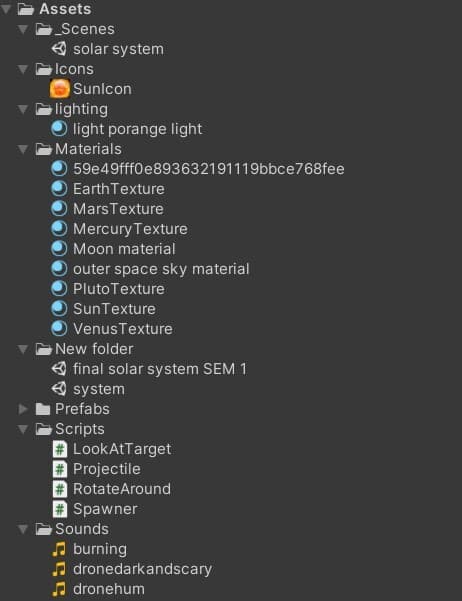Click the PlutoTexture material sphere icon
This screenshot has height=601, width=462.
pos(59,289)
